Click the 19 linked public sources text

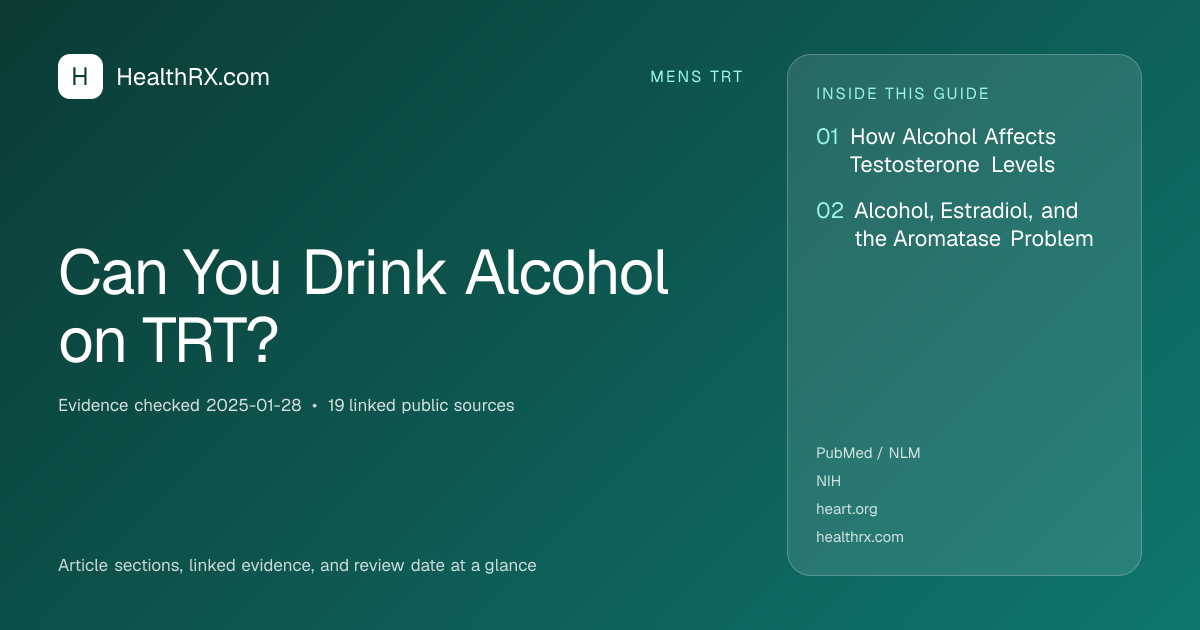[421, 406]
